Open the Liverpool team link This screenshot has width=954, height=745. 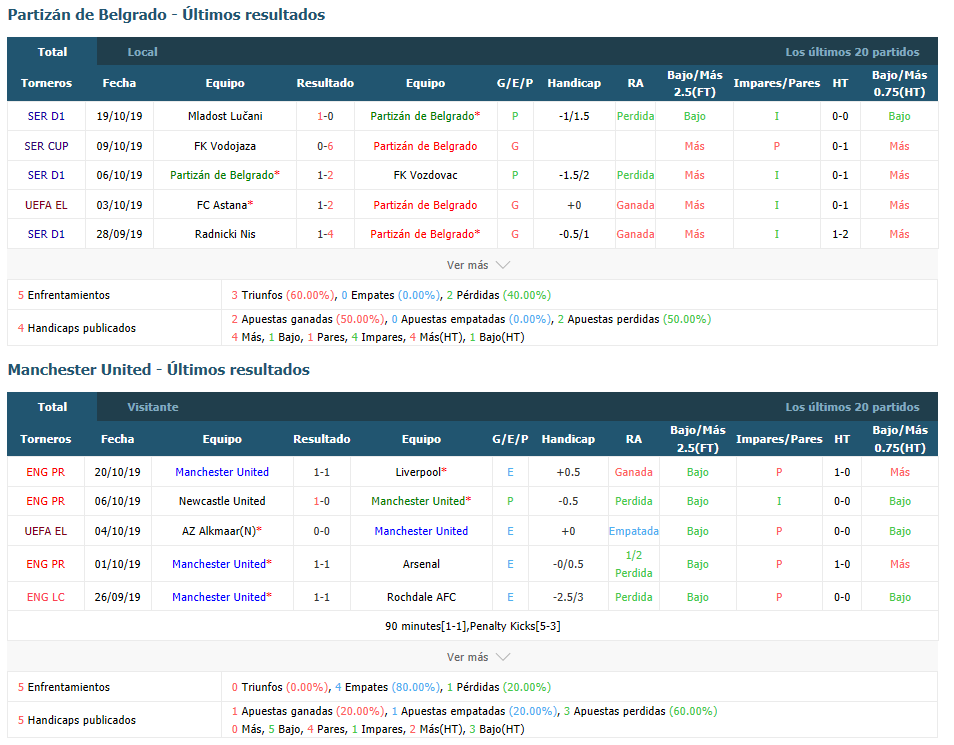point(421,472)
